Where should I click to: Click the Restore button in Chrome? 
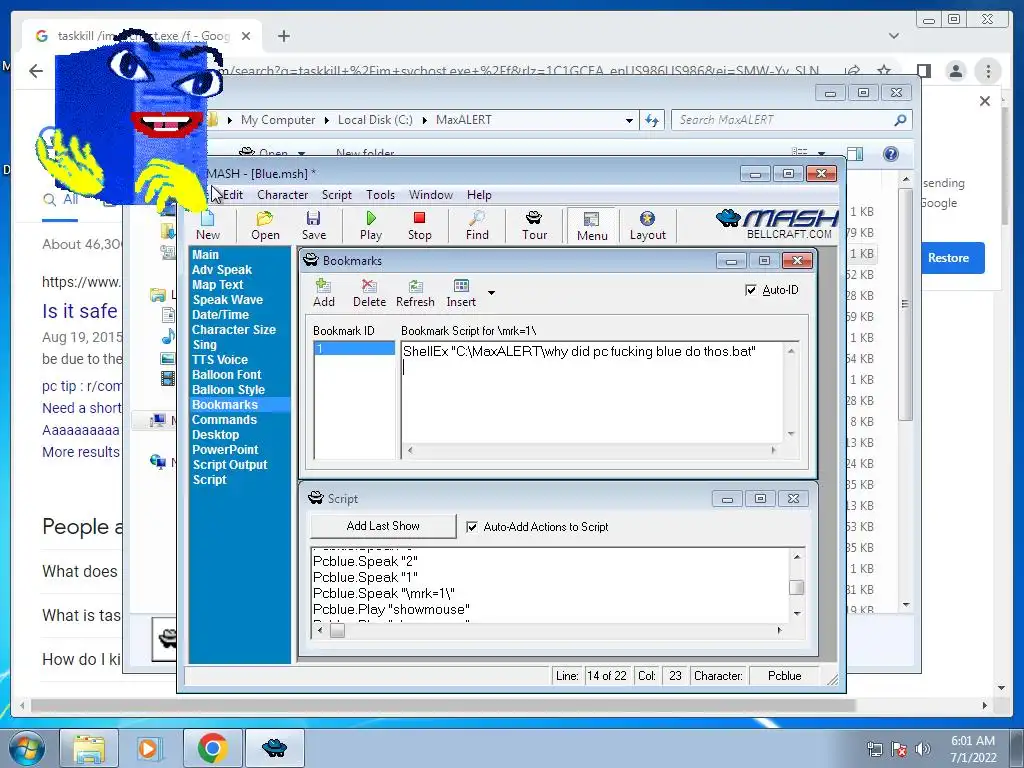coord(948,258)
